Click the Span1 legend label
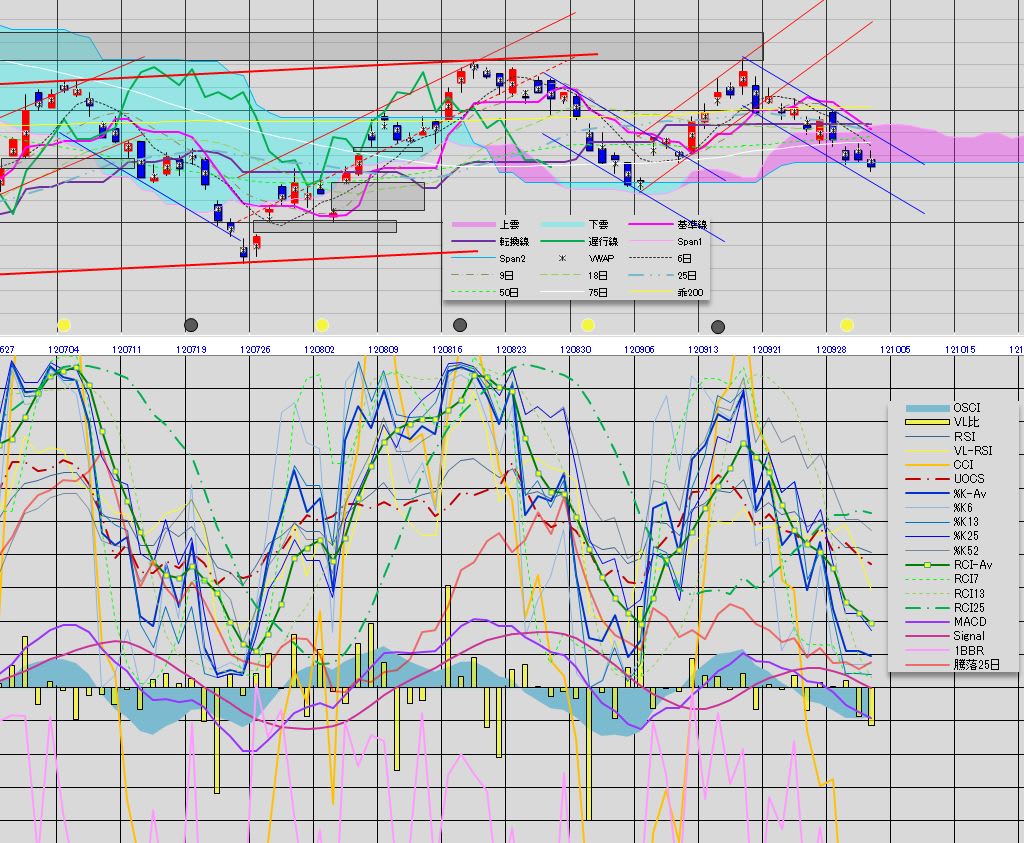 pyautogui.click(x=690, y=242)
